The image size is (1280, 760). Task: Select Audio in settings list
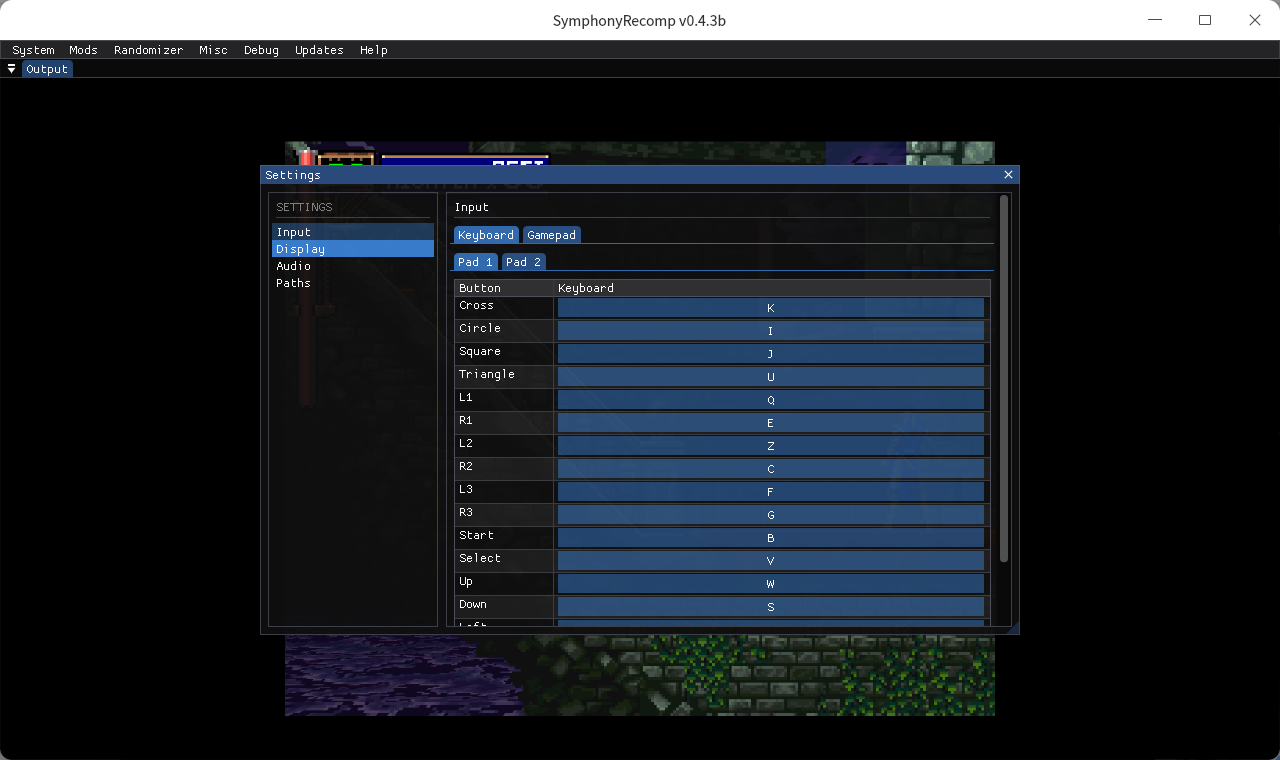[x=353, y=266]
